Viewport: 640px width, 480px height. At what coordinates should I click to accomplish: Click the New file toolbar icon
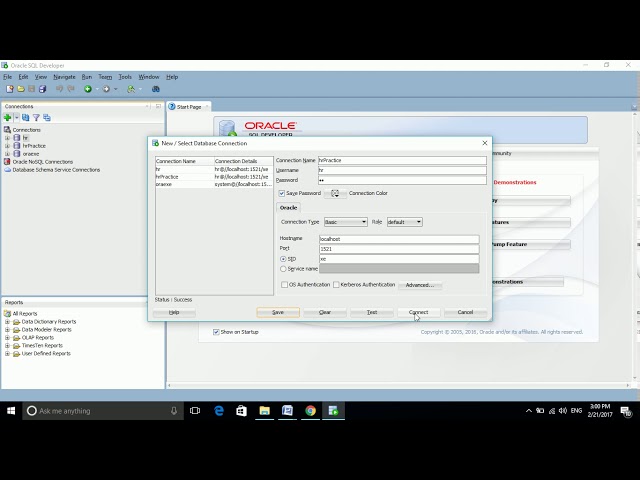(x=10, y=89)
